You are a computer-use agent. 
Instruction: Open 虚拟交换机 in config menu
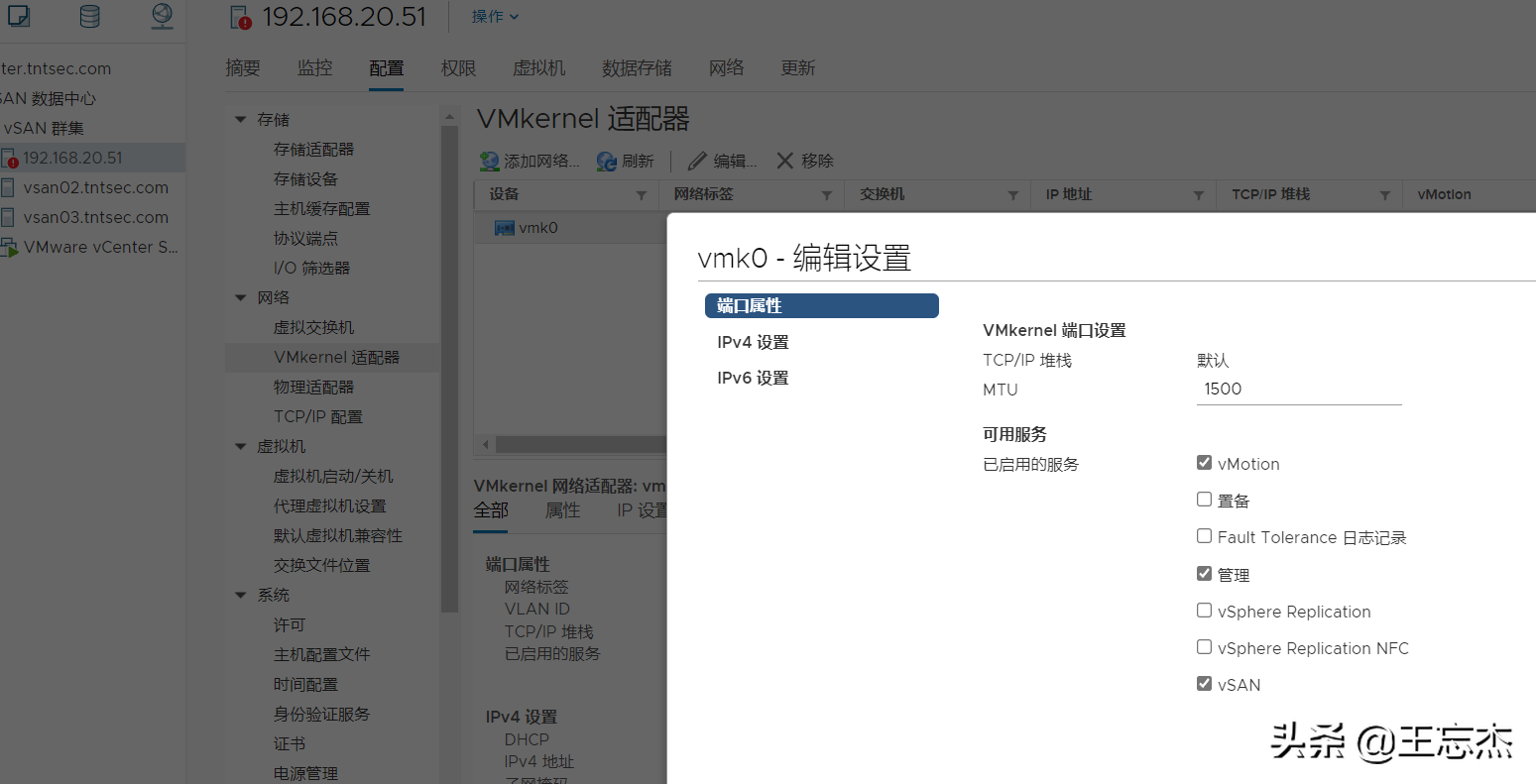[313, 327]
